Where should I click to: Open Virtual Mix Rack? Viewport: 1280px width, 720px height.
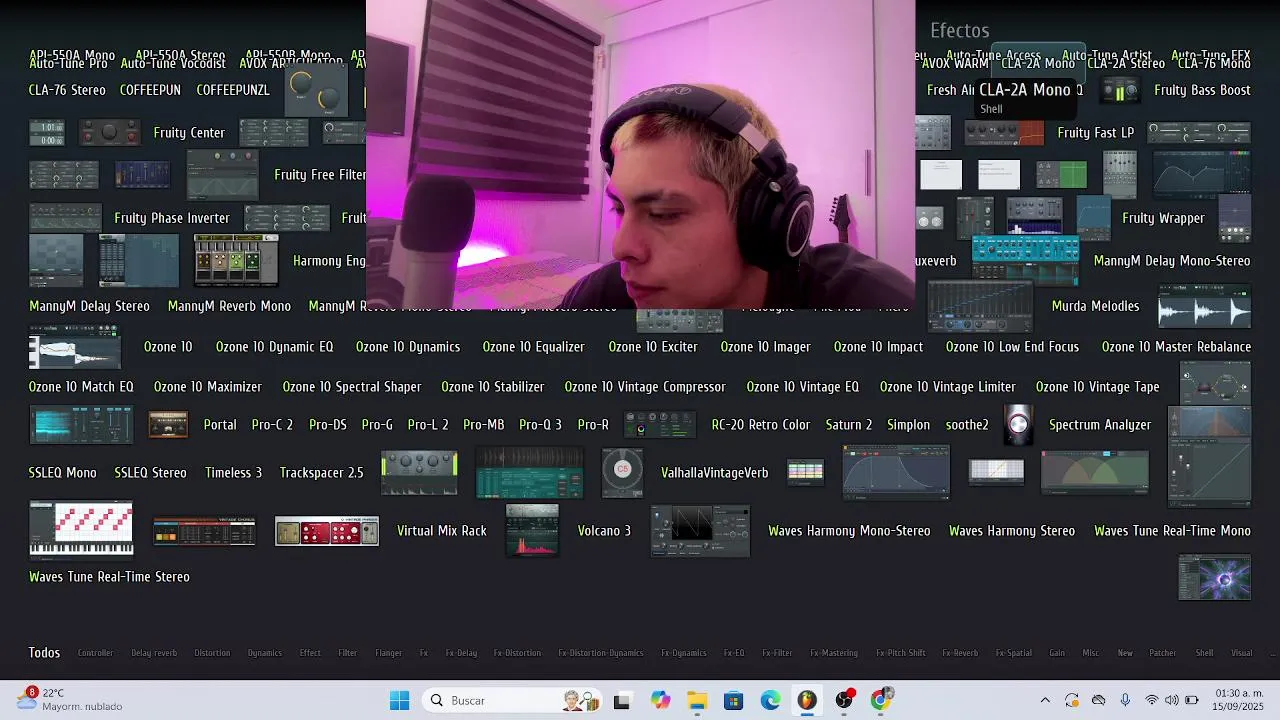click(442, 531)
